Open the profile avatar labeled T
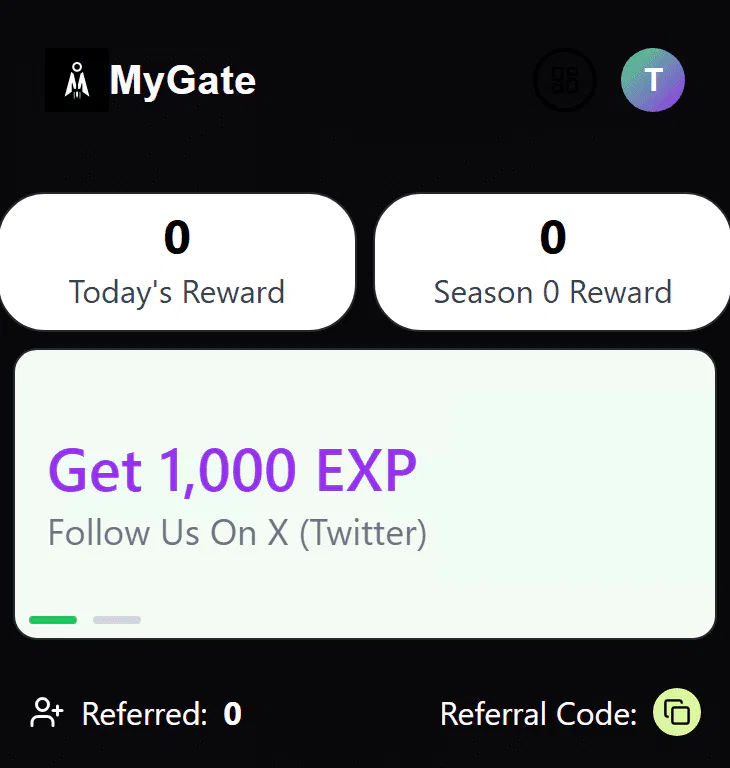 [x=653, y=80]
